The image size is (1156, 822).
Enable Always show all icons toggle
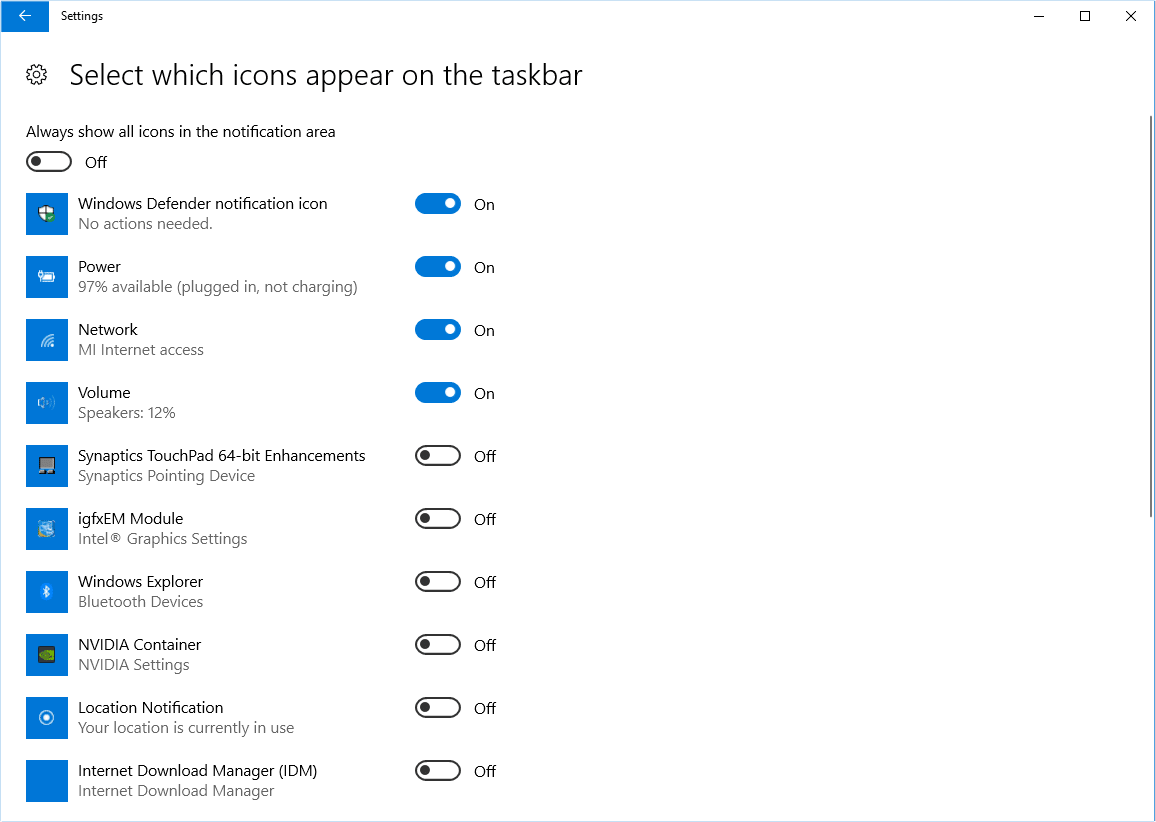[x=49, y=161]
